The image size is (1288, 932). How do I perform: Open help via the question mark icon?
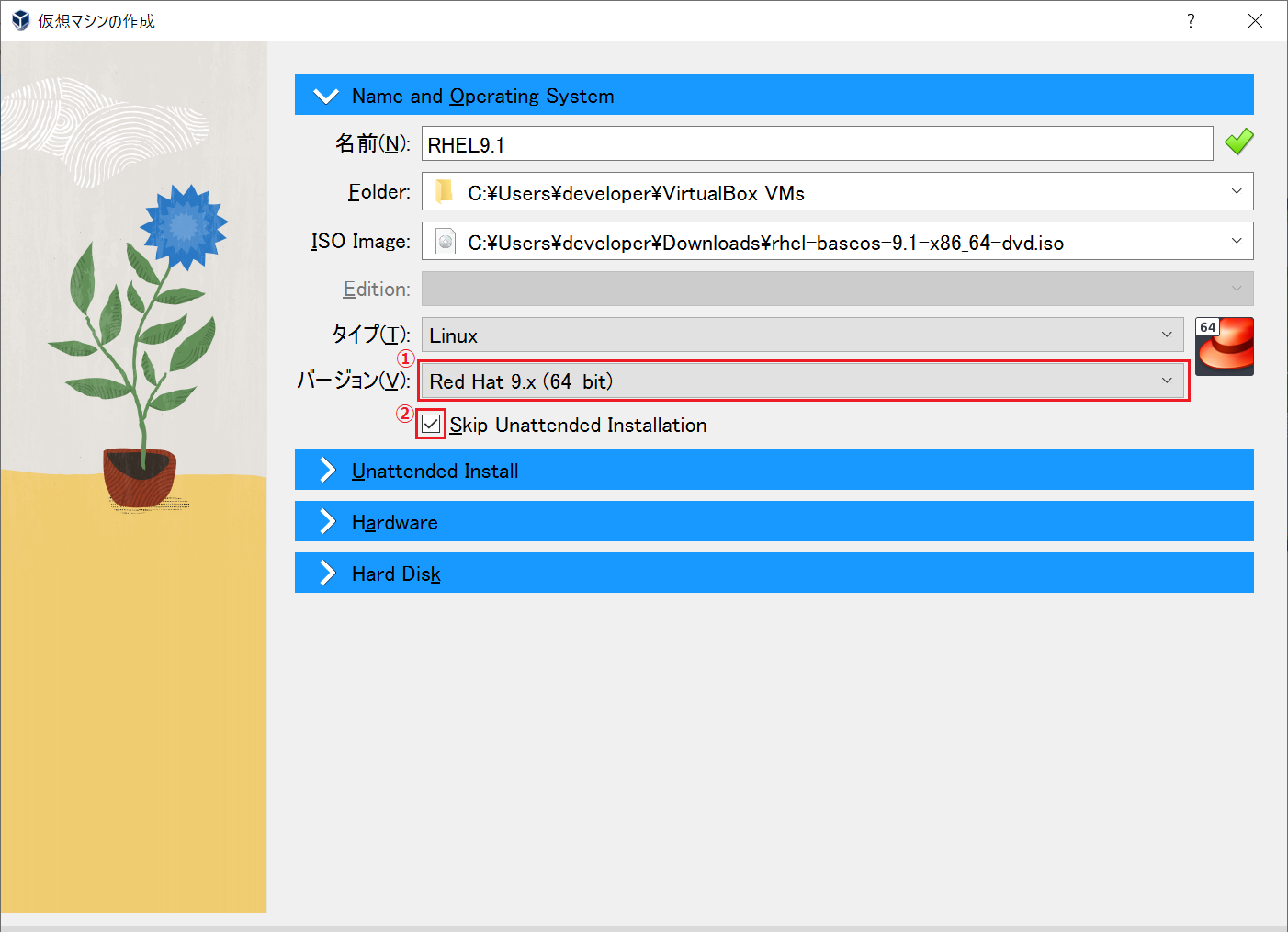(1190, 19)
